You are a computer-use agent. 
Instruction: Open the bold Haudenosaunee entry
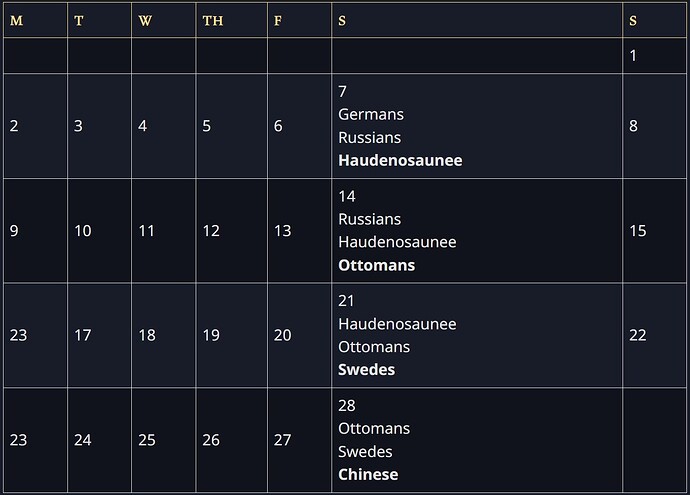pyautogui.click(x=400, y=160)
